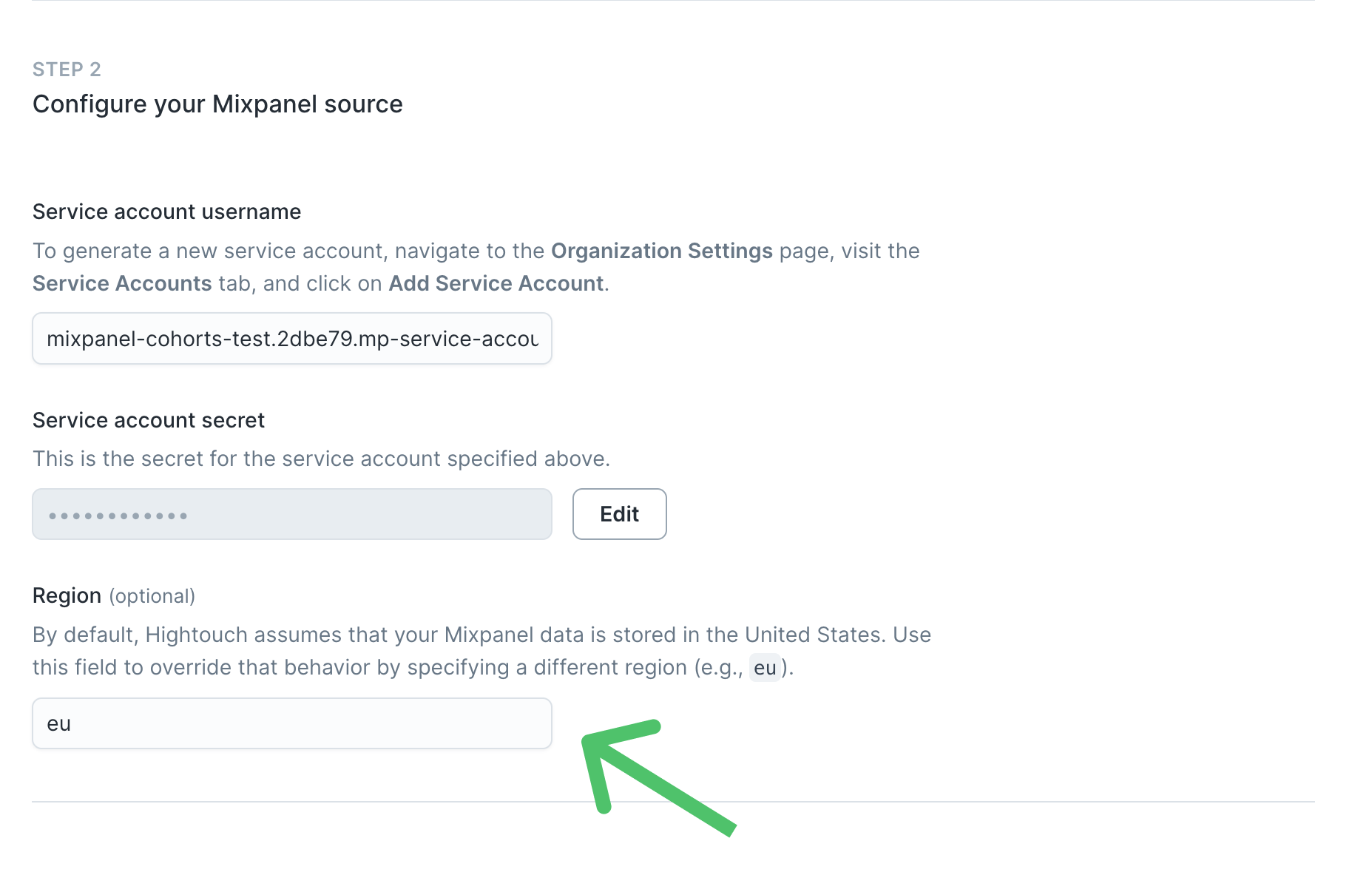This screenshot has width=1372, height=892.
Task: Click the bold "Service Accounts" text
Action: tap(122, 284)
